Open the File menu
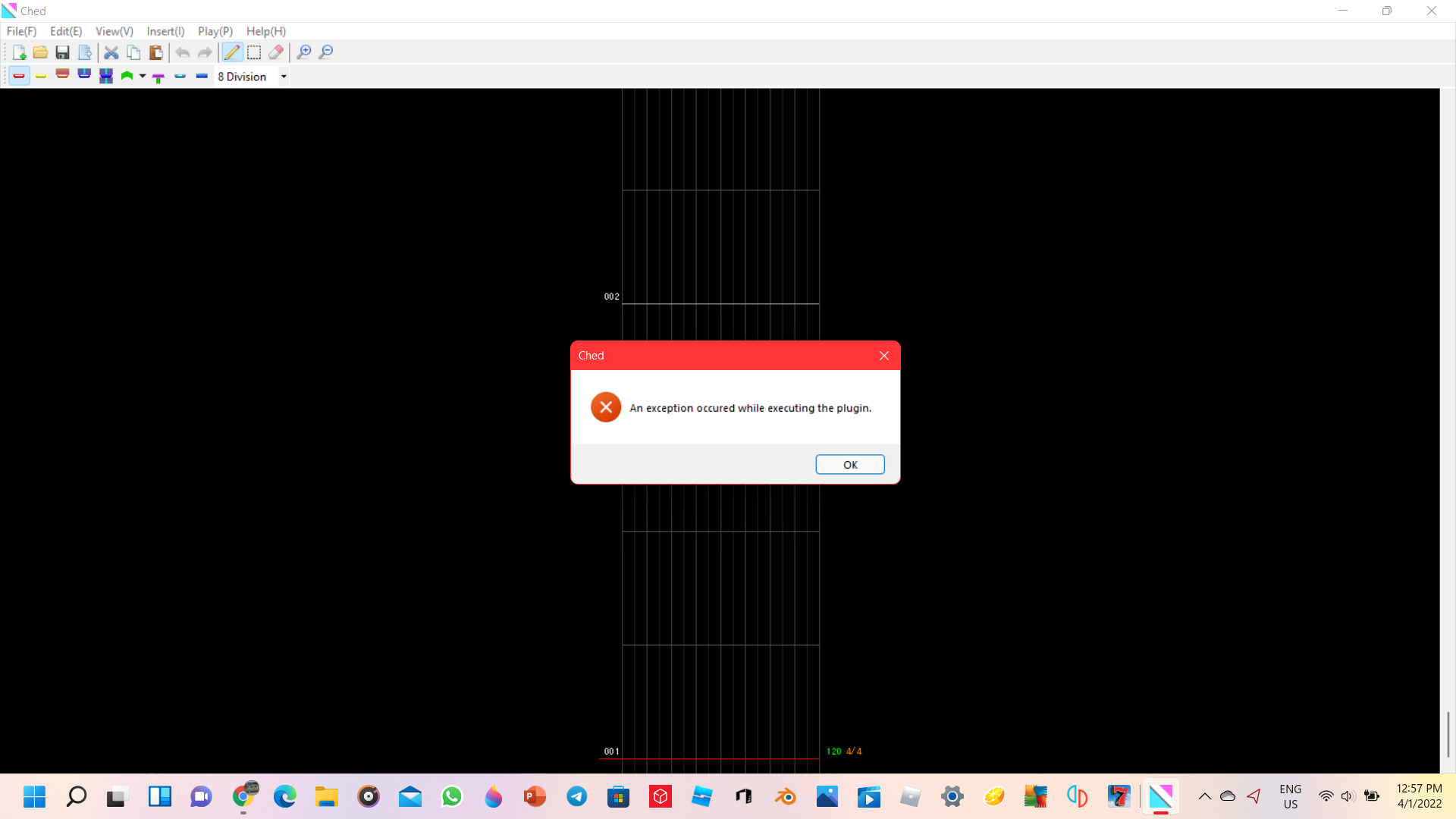Screen dimensions: 1456x819 pyautogui.click(x=20, y=31)
